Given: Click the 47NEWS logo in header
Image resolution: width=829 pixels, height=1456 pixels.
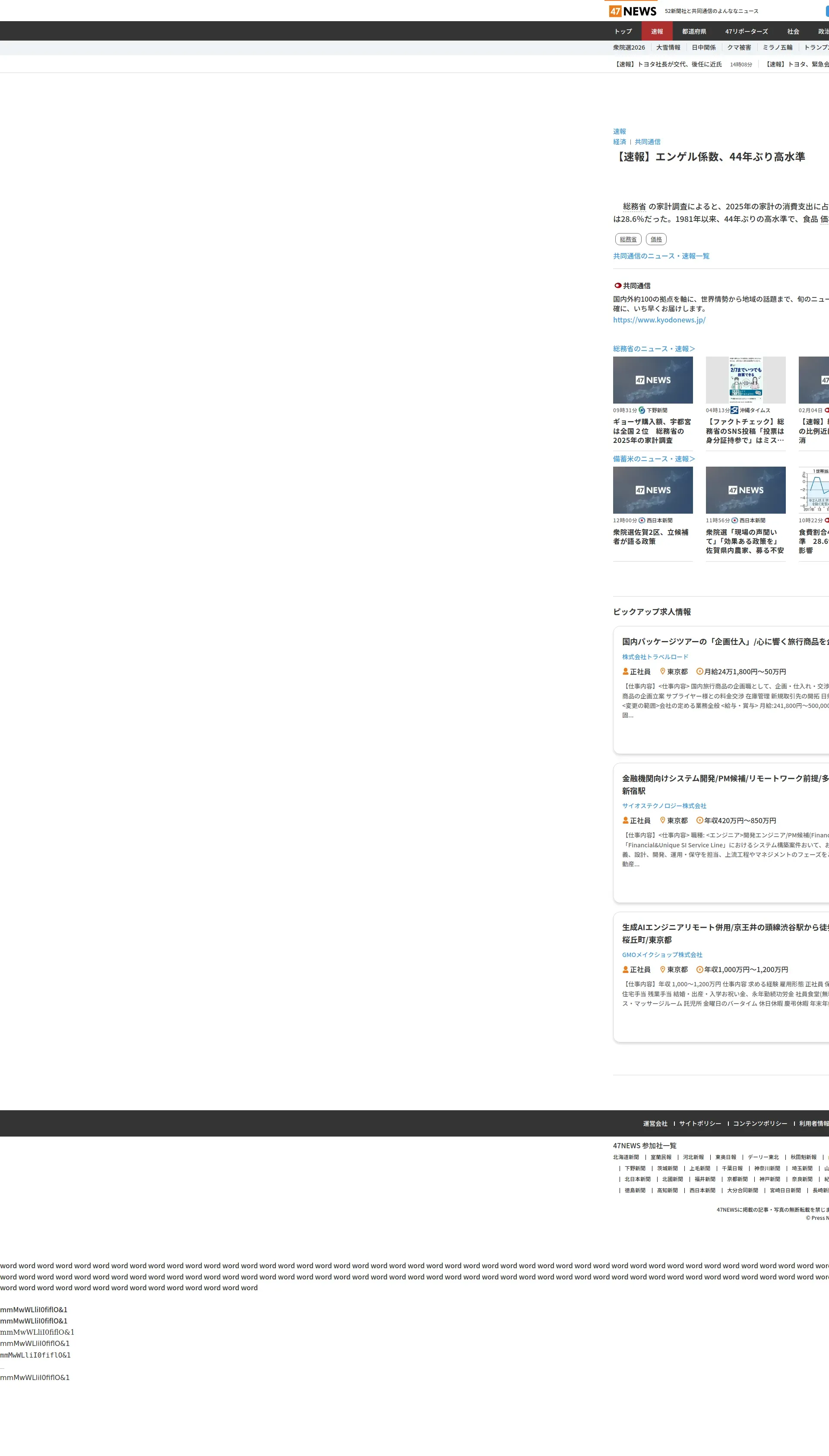Looking at the screenshot, I should pos(632,11).
